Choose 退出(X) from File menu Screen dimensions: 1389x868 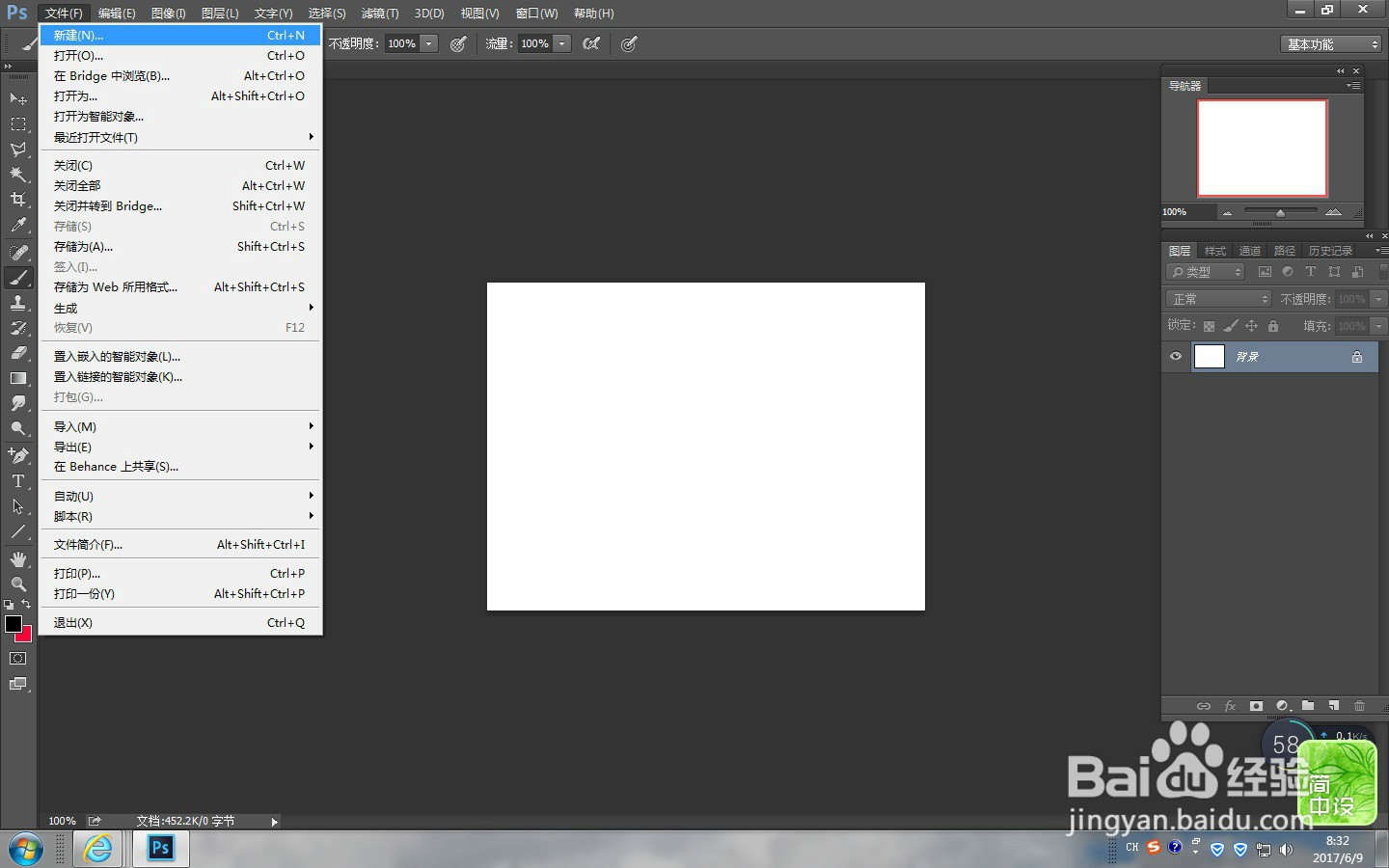click(x=180, y=622)
